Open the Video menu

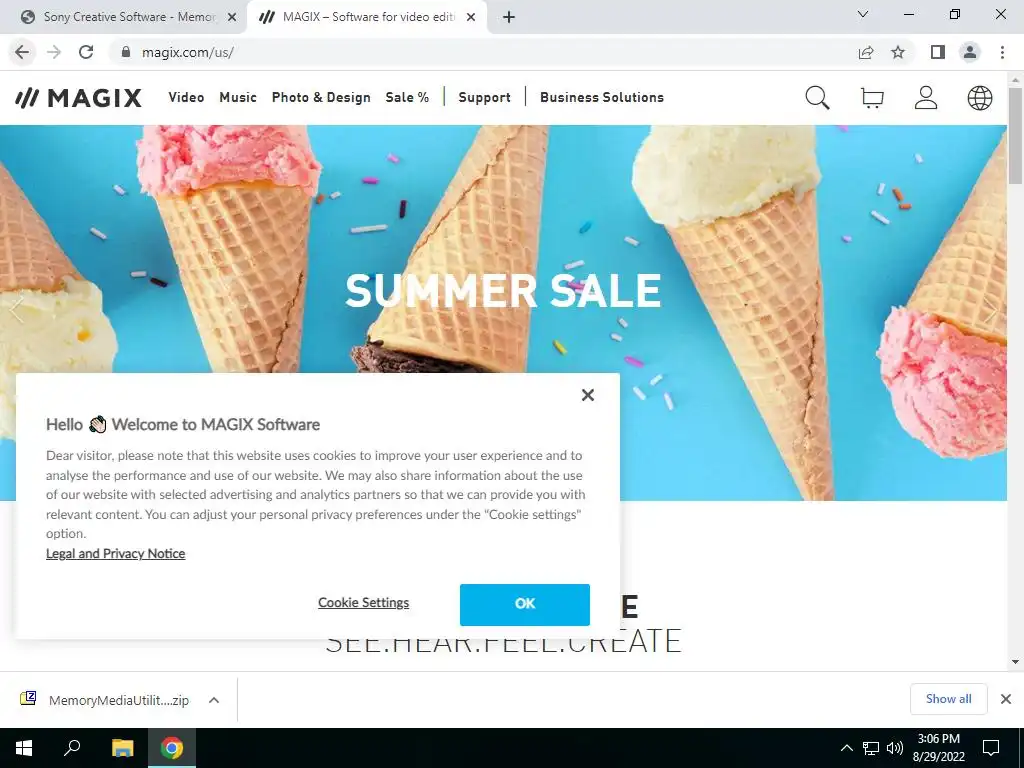pyautogui.click(x=186, y=97)
